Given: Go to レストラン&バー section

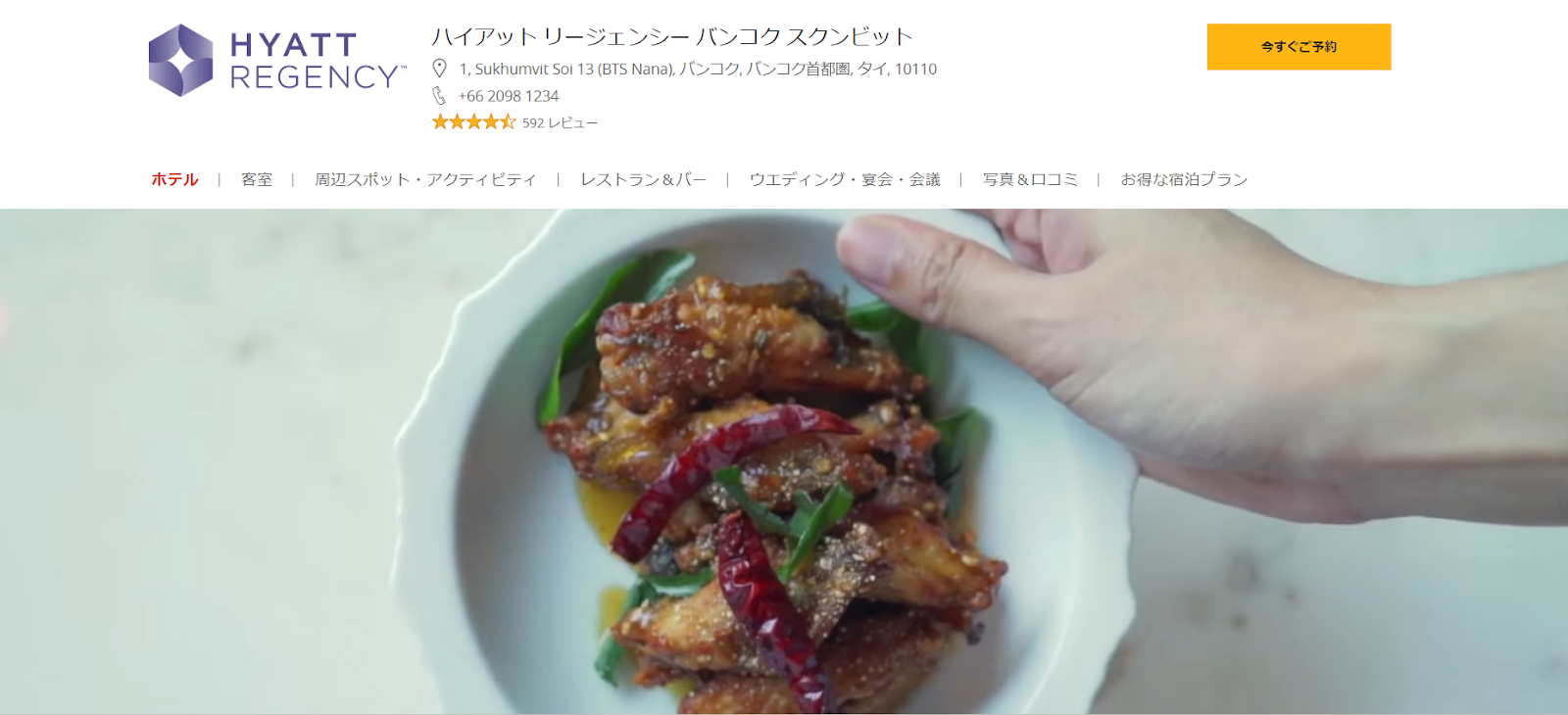Looking at the screenshot, I should 643,179.
